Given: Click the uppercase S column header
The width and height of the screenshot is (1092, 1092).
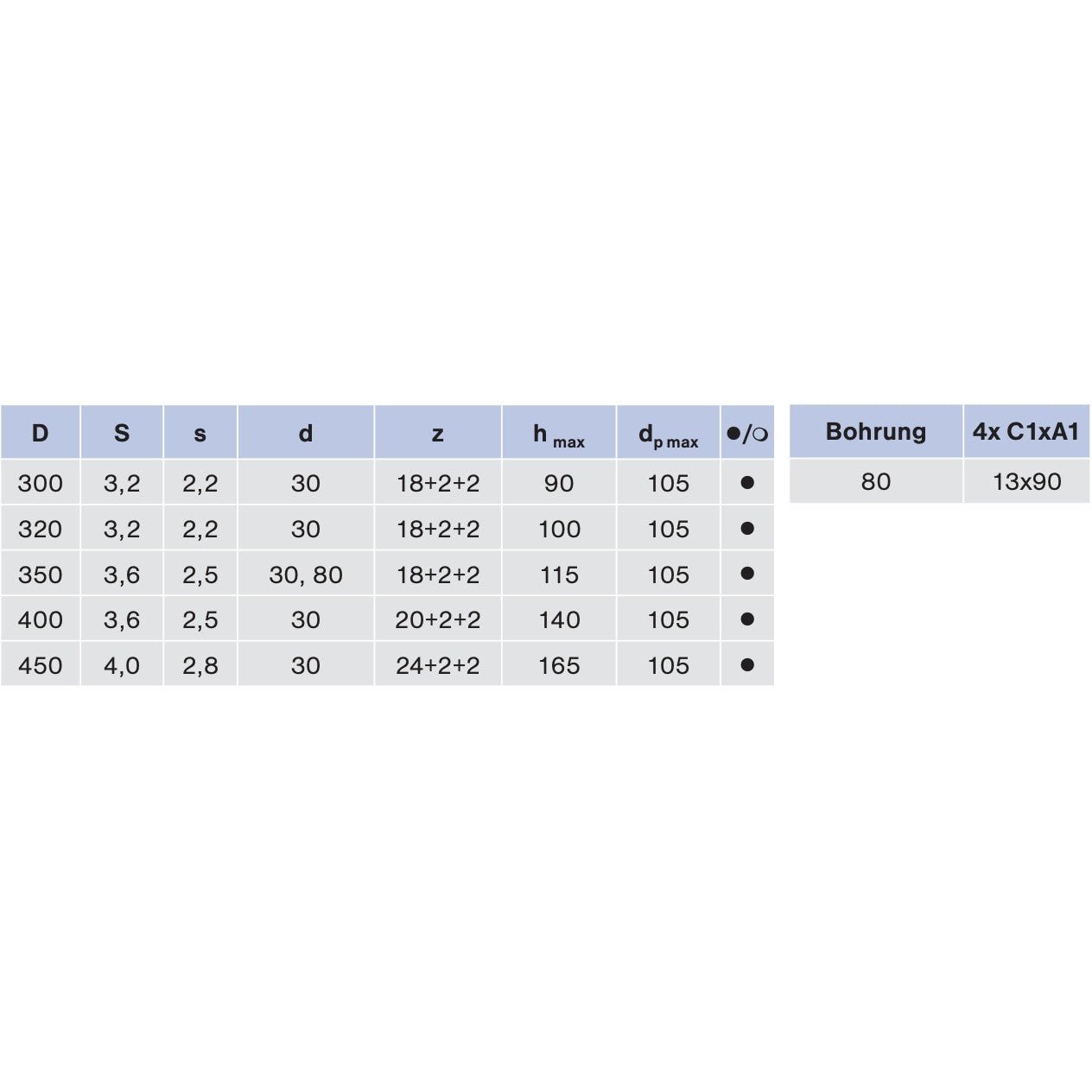Looking at the screenshot, I should coord(122,433).
